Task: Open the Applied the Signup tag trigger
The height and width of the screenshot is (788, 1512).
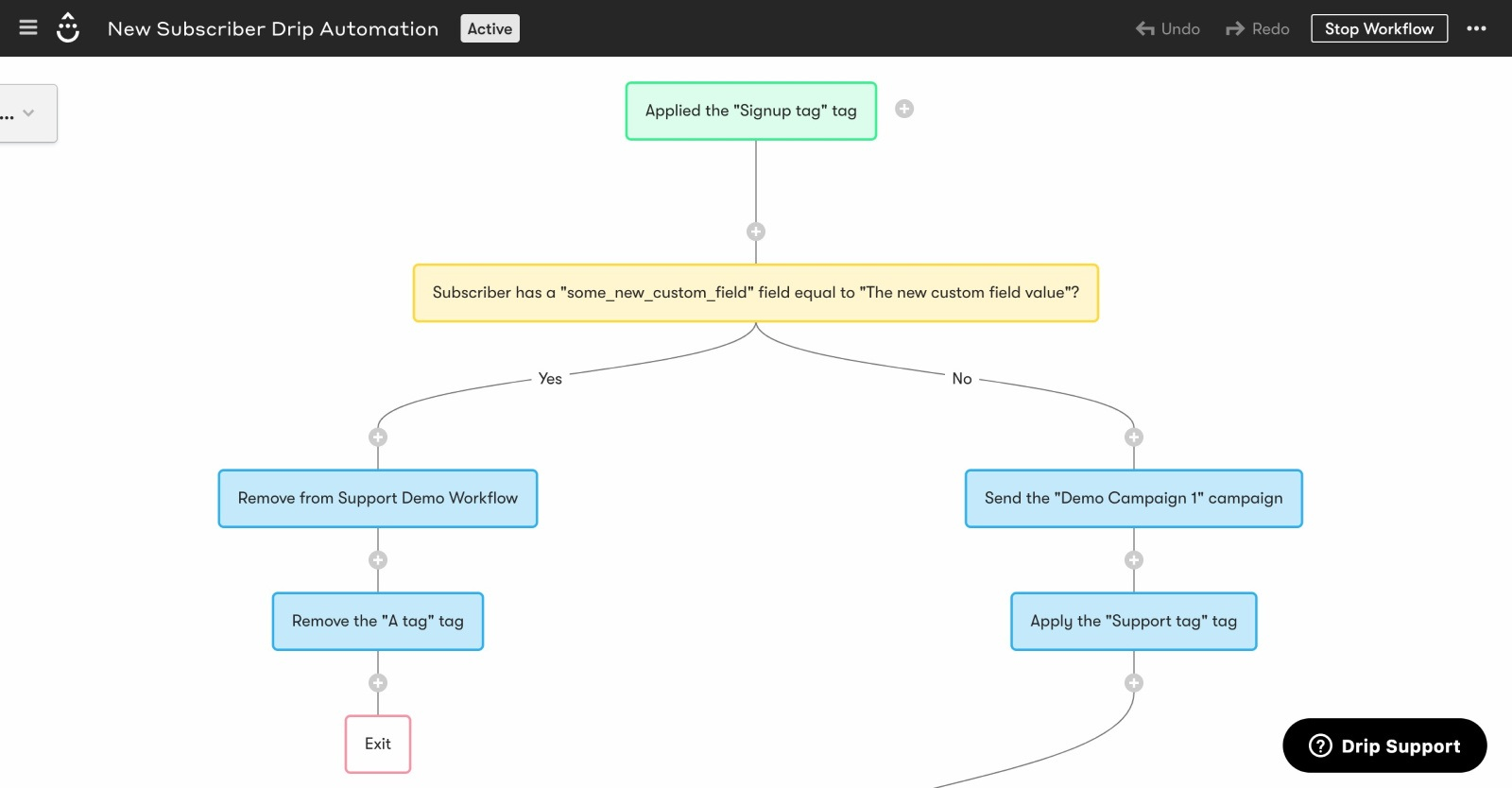Action: [x=751, y=111]
